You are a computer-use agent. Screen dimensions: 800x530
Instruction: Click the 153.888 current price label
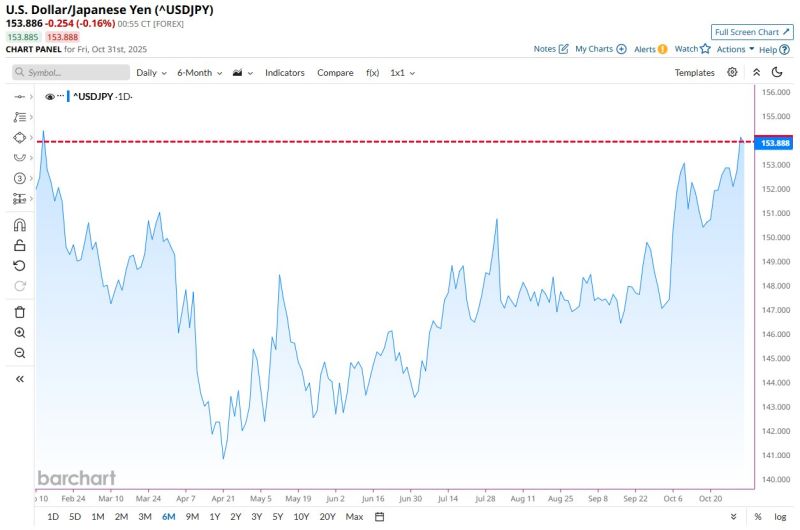(774, 143)
